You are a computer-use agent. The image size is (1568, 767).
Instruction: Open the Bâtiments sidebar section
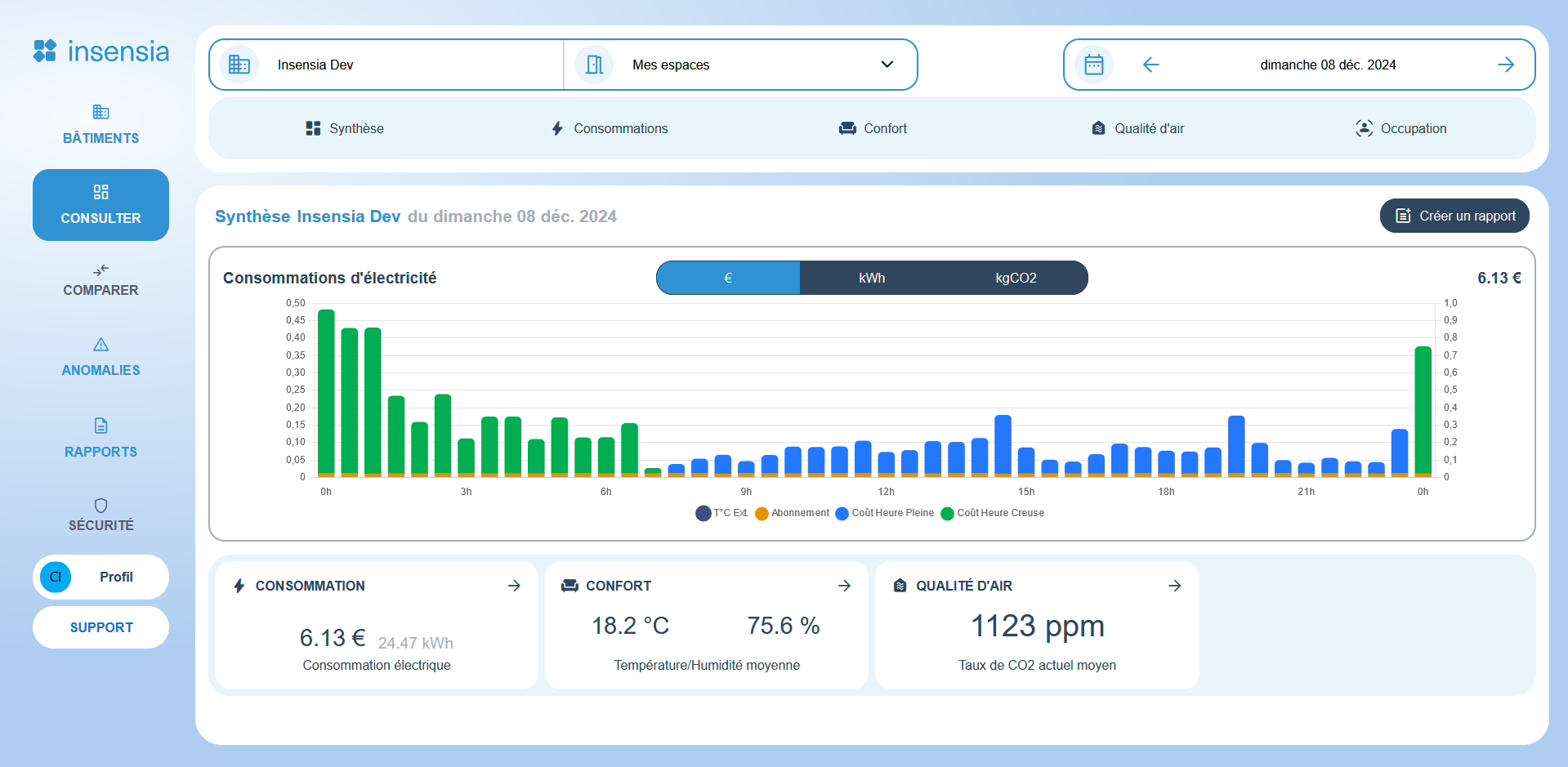(101, 125)
